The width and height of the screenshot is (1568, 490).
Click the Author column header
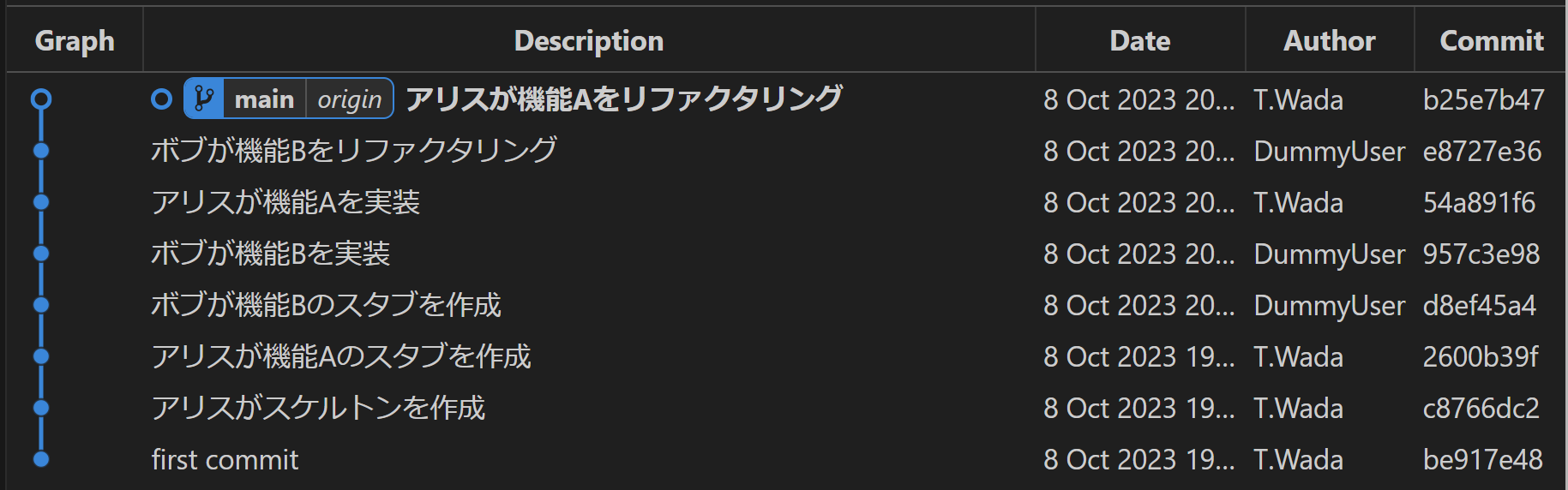[1329, 40]
